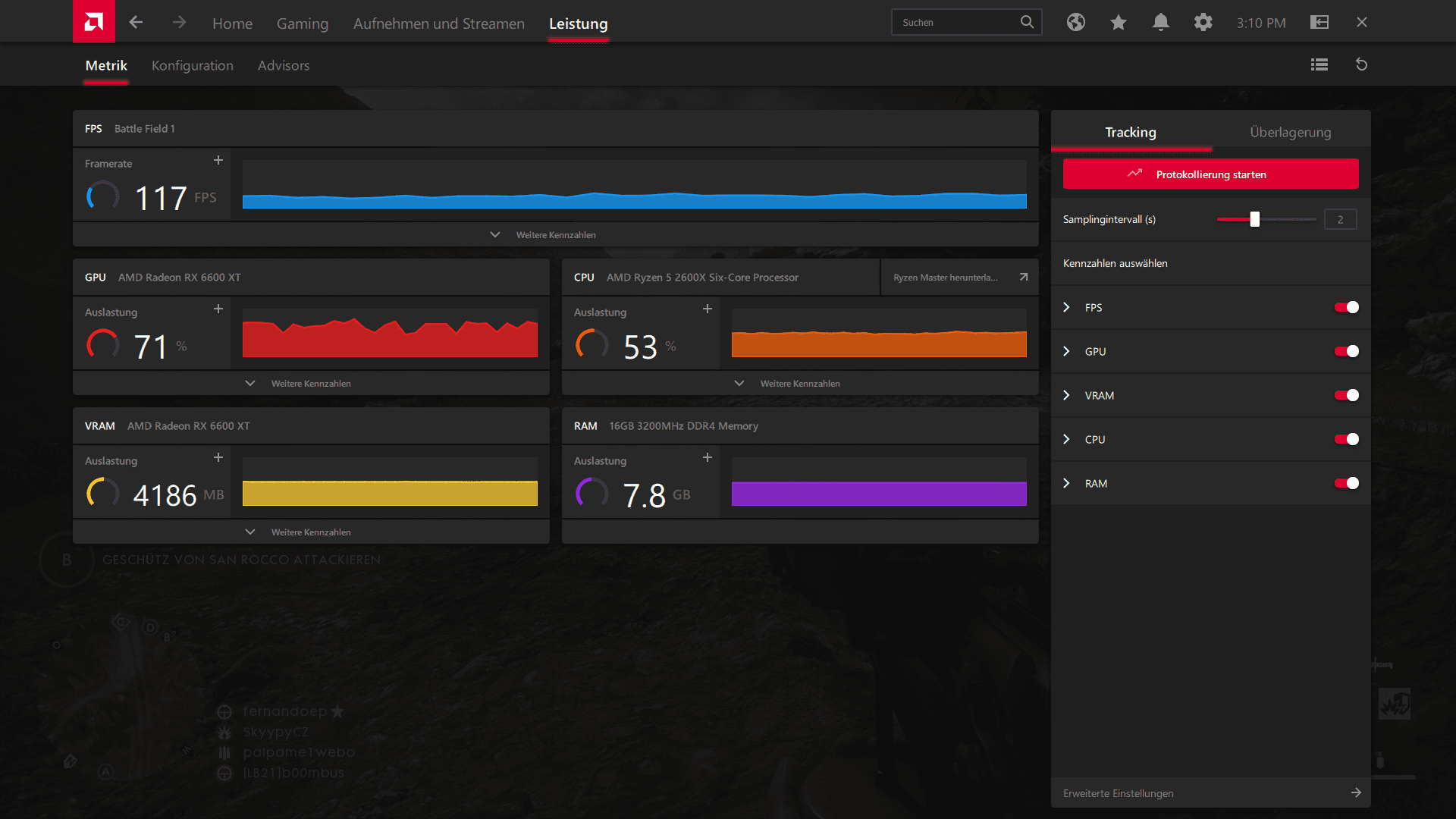The width and height of the screenshot is (1456, 819).
Task: Add metric with plus in VRAM Auslastung tile
Action: pyautogui.click(x=218, y=457)
